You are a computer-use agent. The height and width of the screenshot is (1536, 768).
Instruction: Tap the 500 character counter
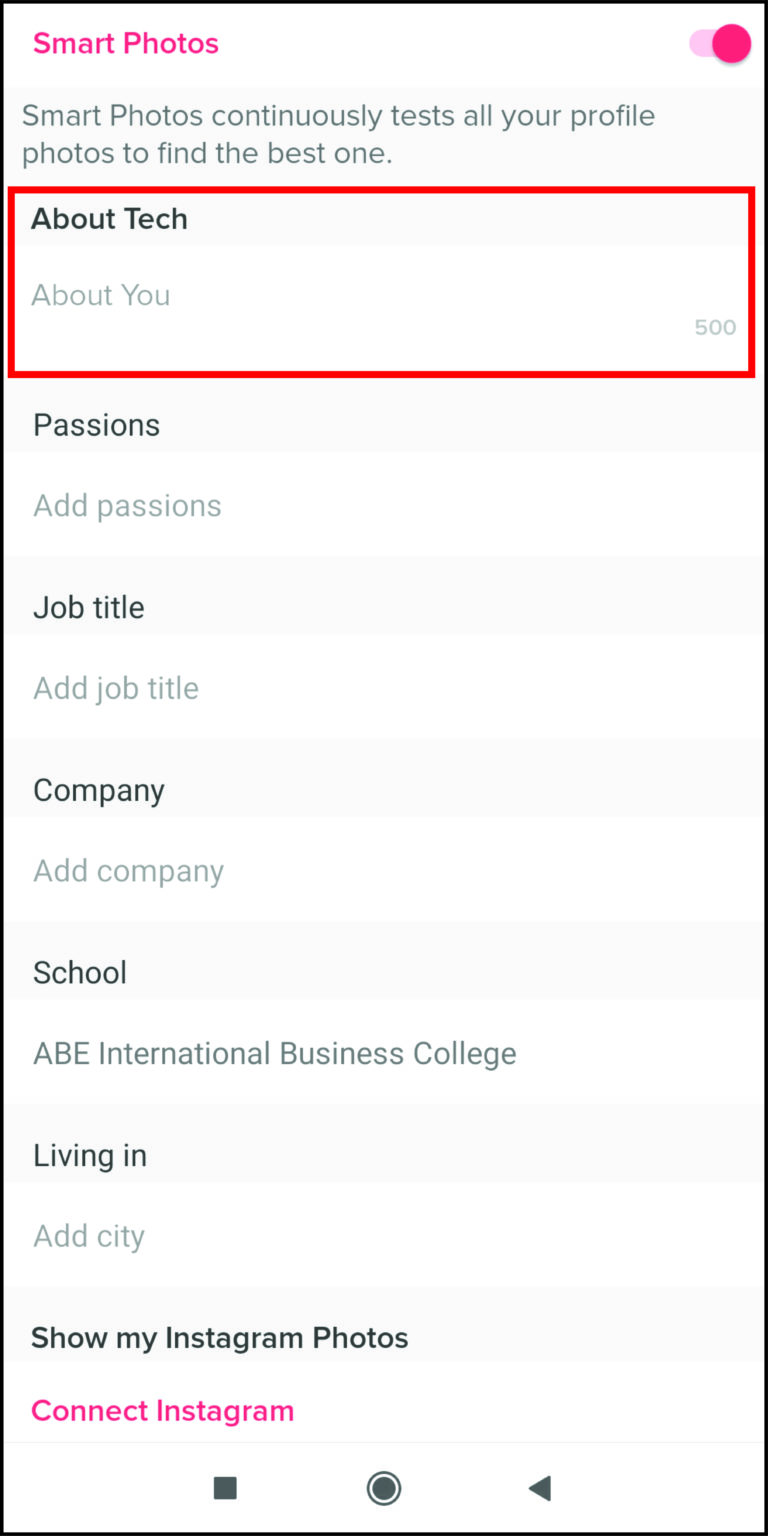pos(715,328)
